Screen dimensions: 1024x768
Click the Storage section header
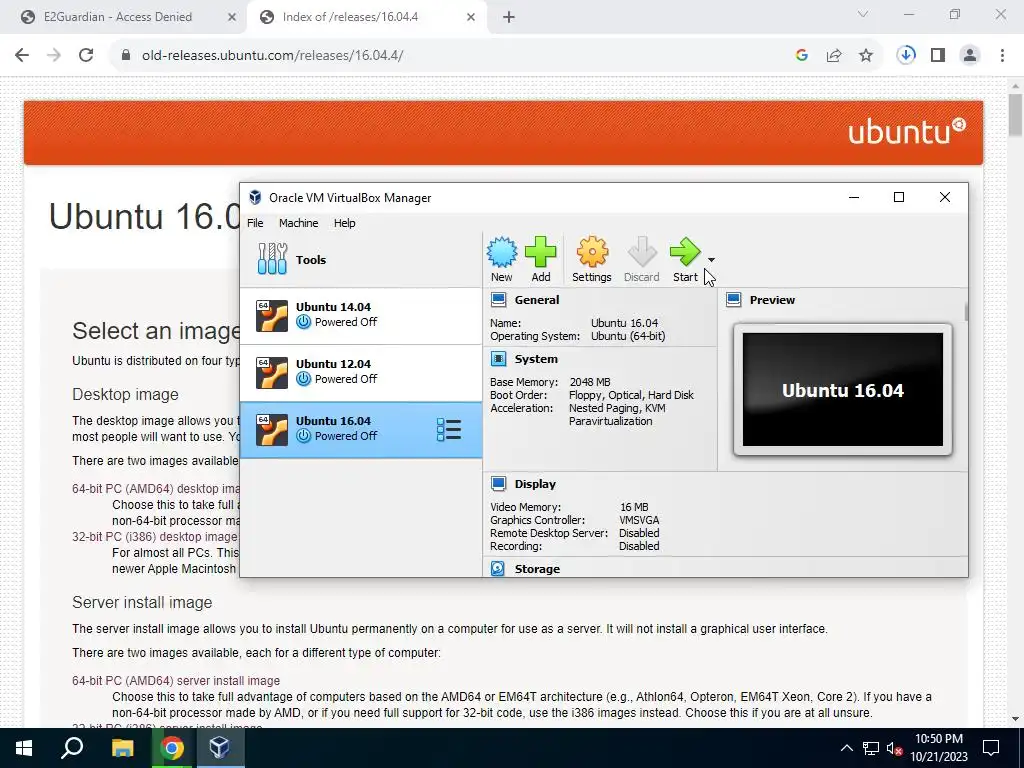[x=537, y=569]
